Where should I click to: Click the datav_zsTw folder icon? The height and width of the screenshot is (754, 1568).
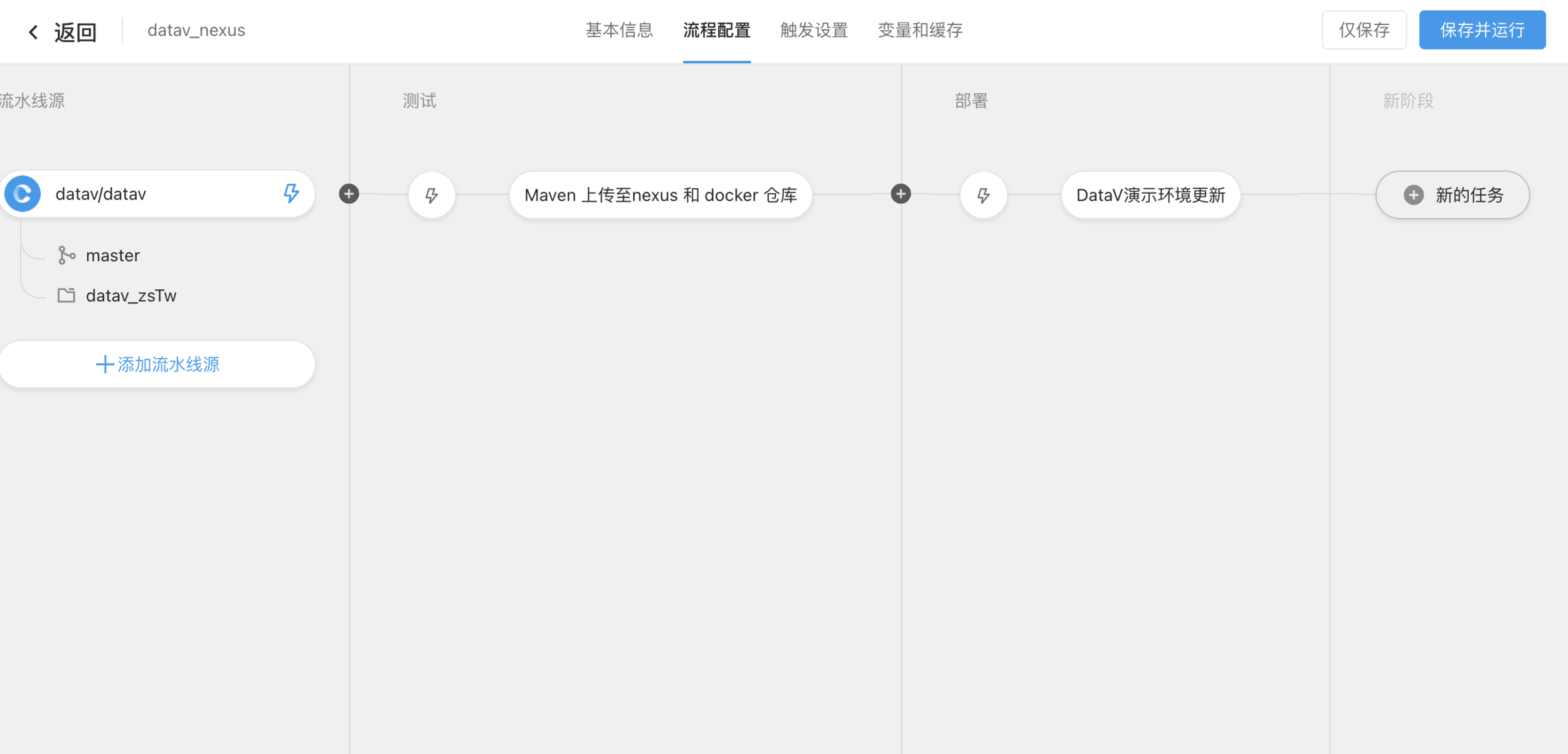coord(66,295)
